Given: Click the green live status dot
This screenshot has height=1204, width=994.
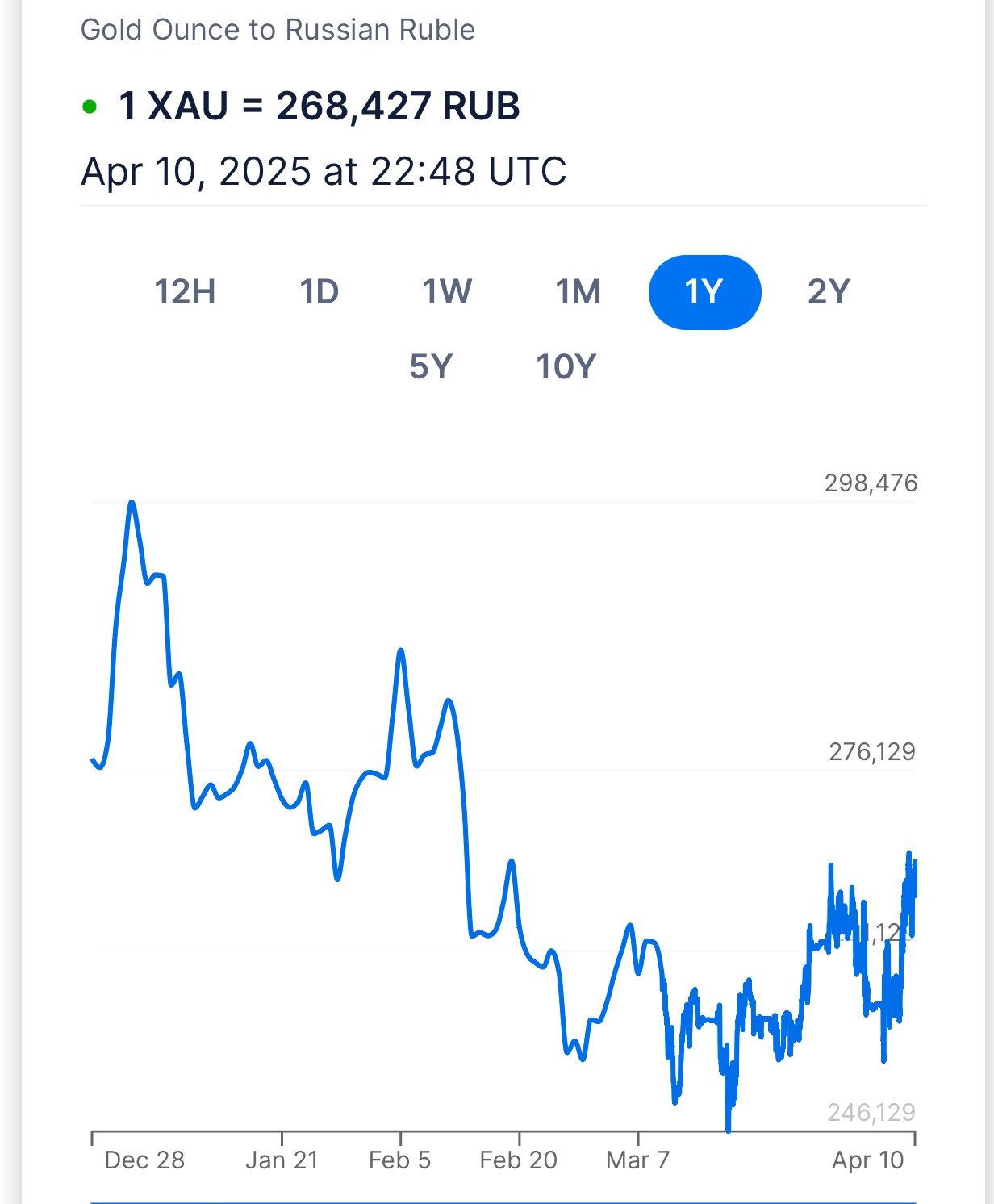Looking at the screenshot, I should (x=90, y=107).
